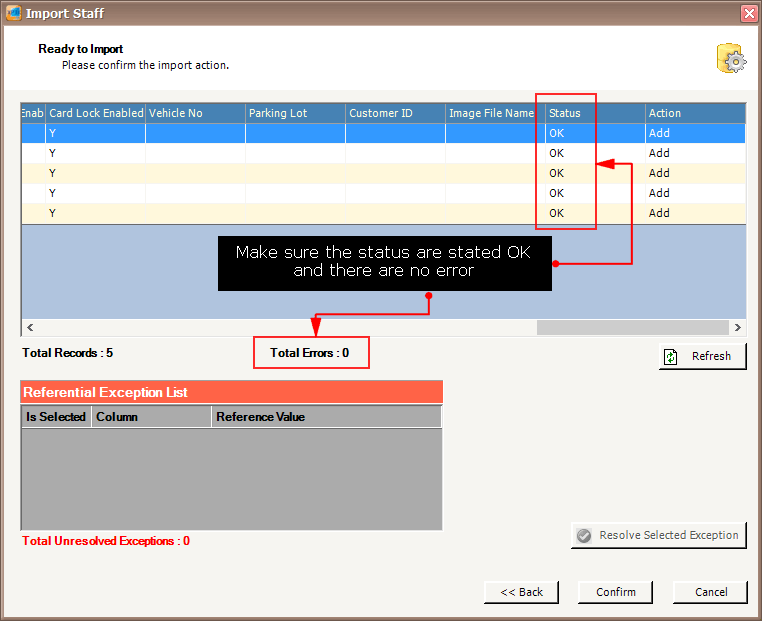
Task: Click the Reference Value column header
Action: pos(325,416)
